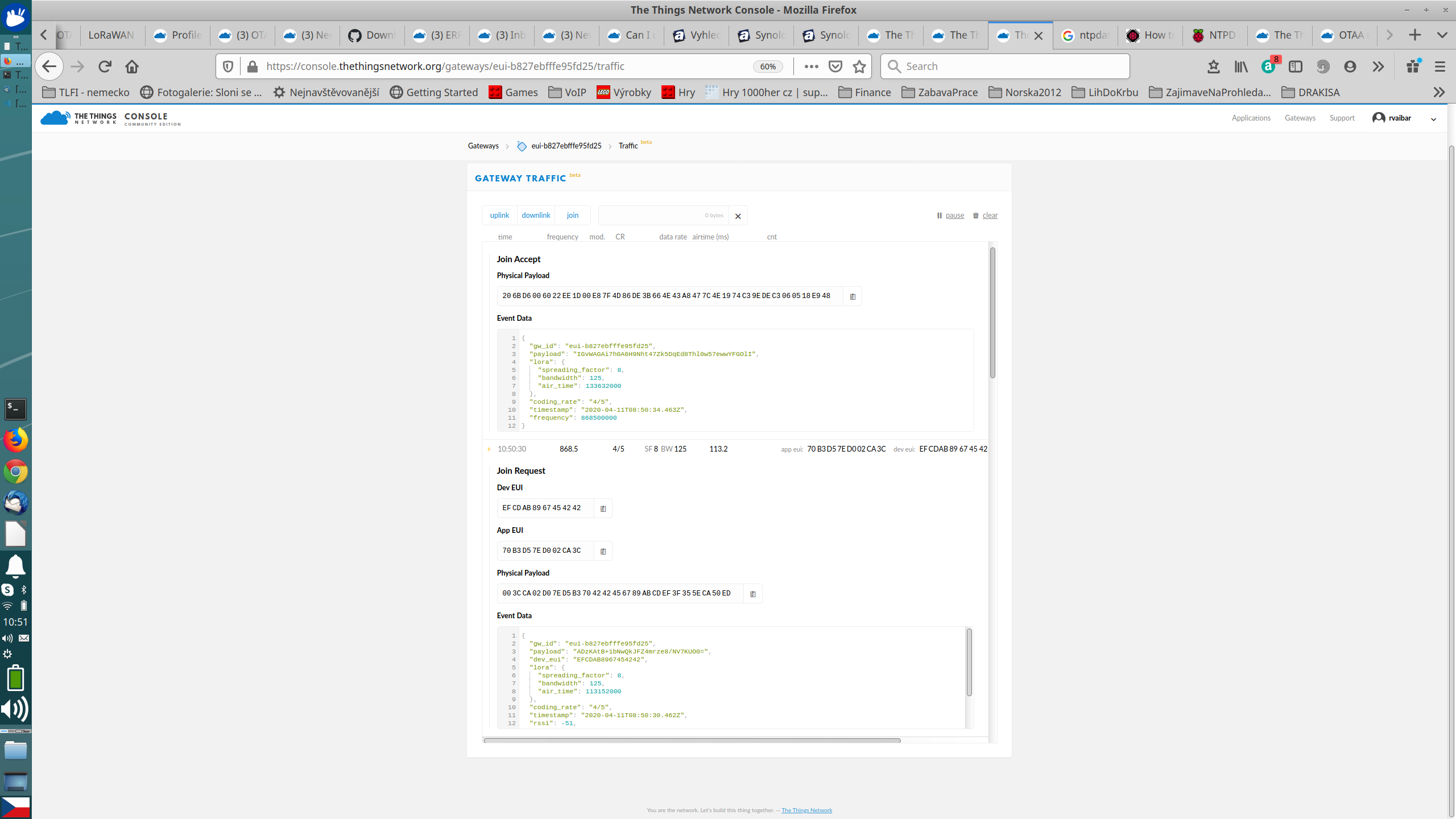Open notifications bell in panel
This screenshot has width=1456, height=819.
(x=15, y=566)
